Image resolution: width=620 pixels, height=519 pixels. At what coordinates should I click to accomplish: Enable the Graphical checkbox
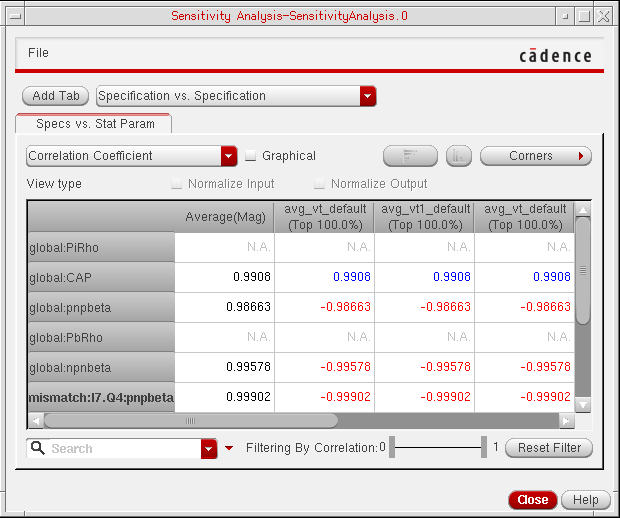point(251,156)
